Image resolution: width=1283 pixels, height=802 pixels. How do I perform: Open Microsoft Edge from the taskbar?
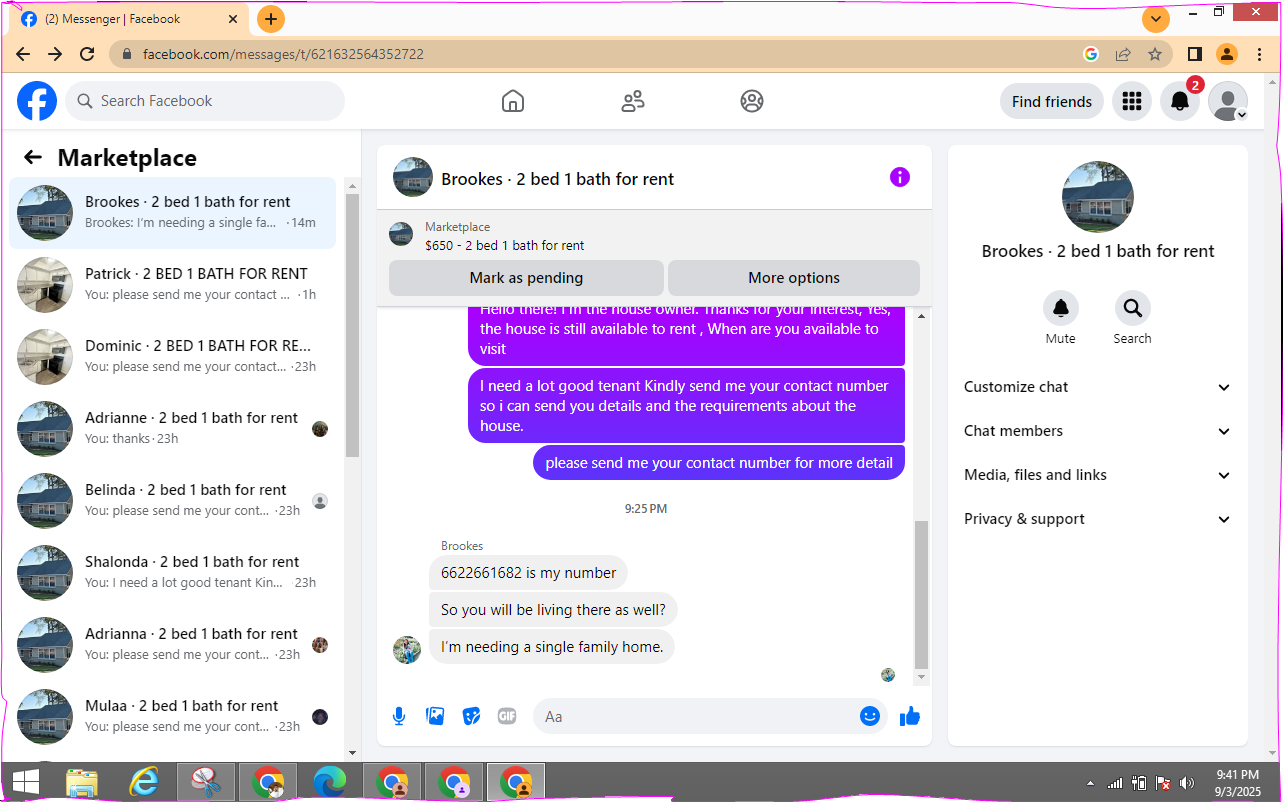(x=329, y=782)
